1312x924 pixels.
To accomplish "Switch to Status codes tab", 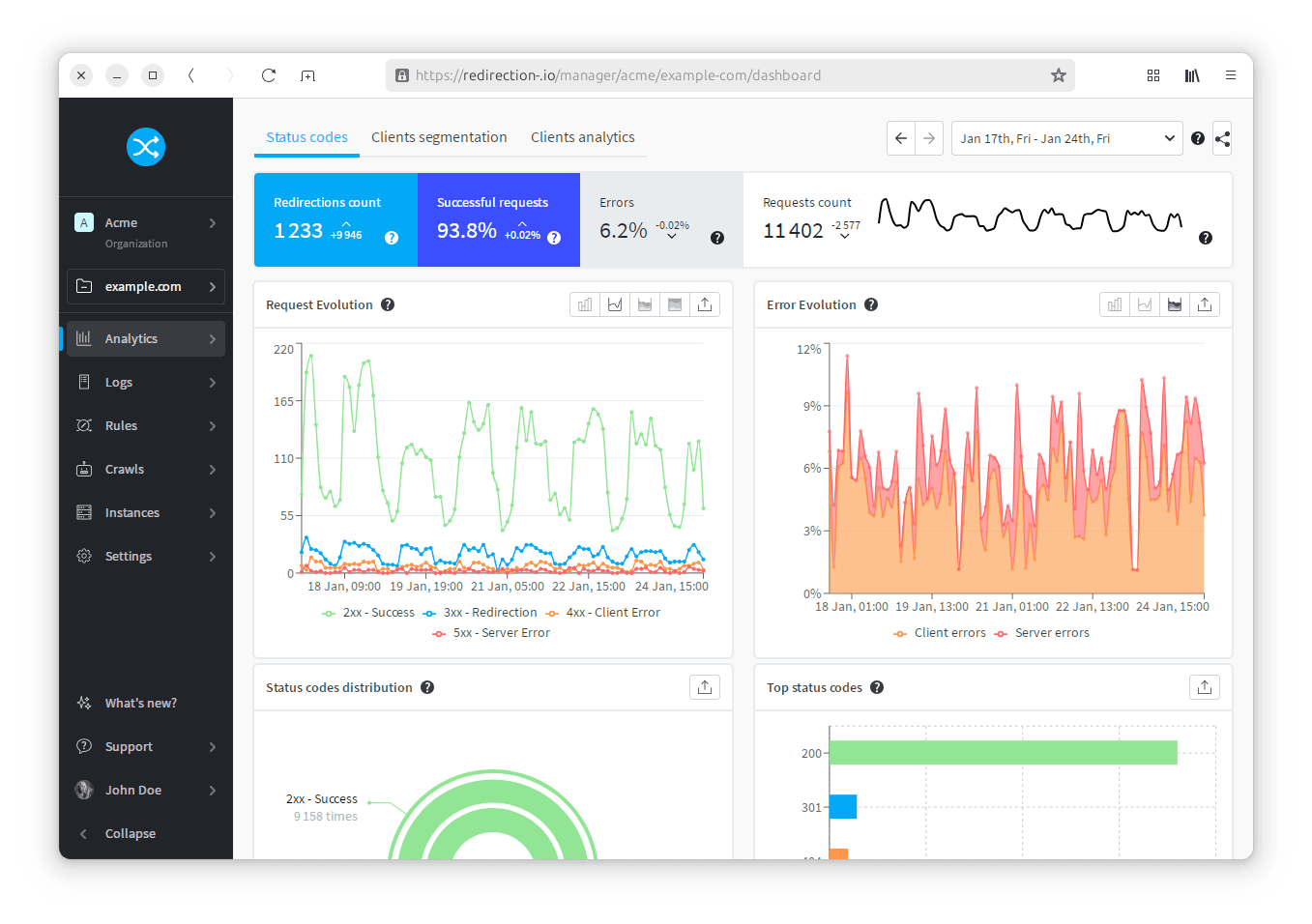I will click(306, 137).
